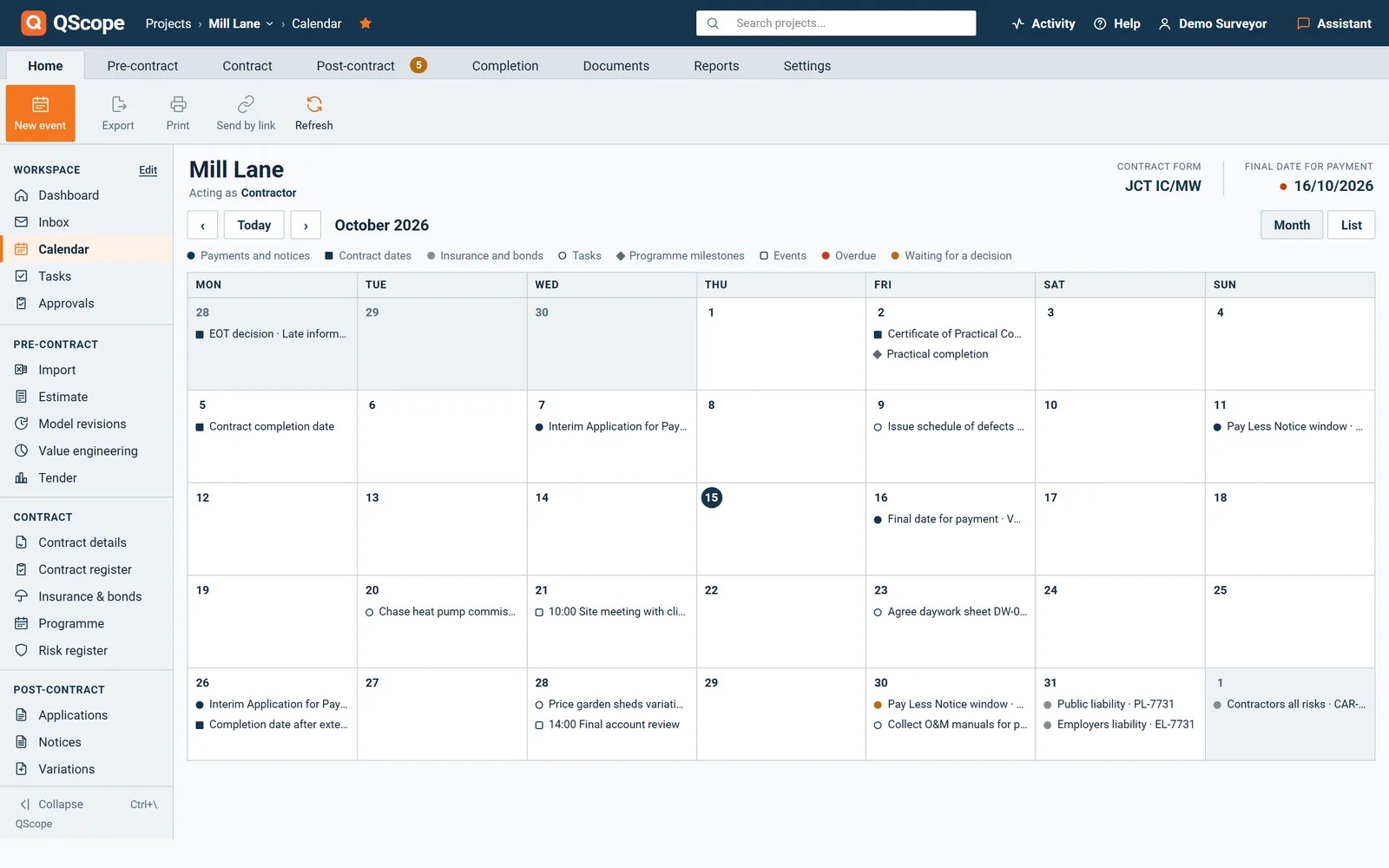
Task: Open the Completion tab
Action: [505, 66]
